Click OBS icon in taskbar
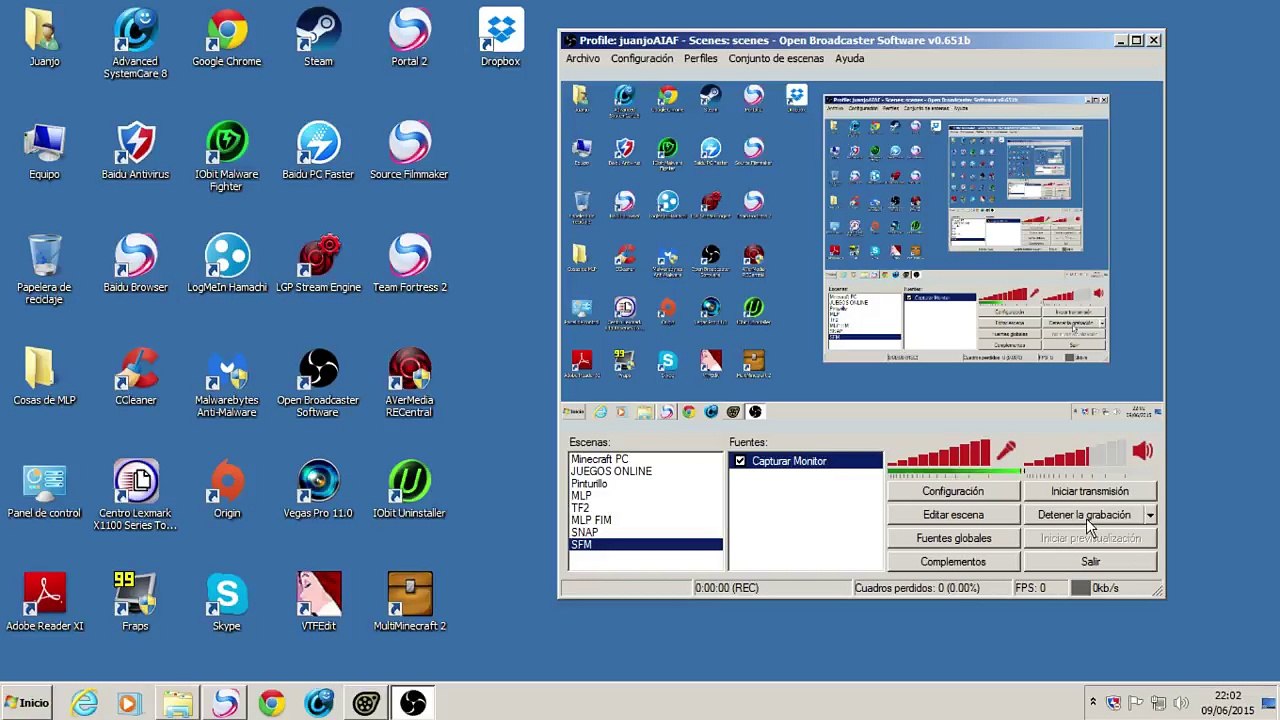This screenshot has width=1280, height=720. tap(413, 704)
